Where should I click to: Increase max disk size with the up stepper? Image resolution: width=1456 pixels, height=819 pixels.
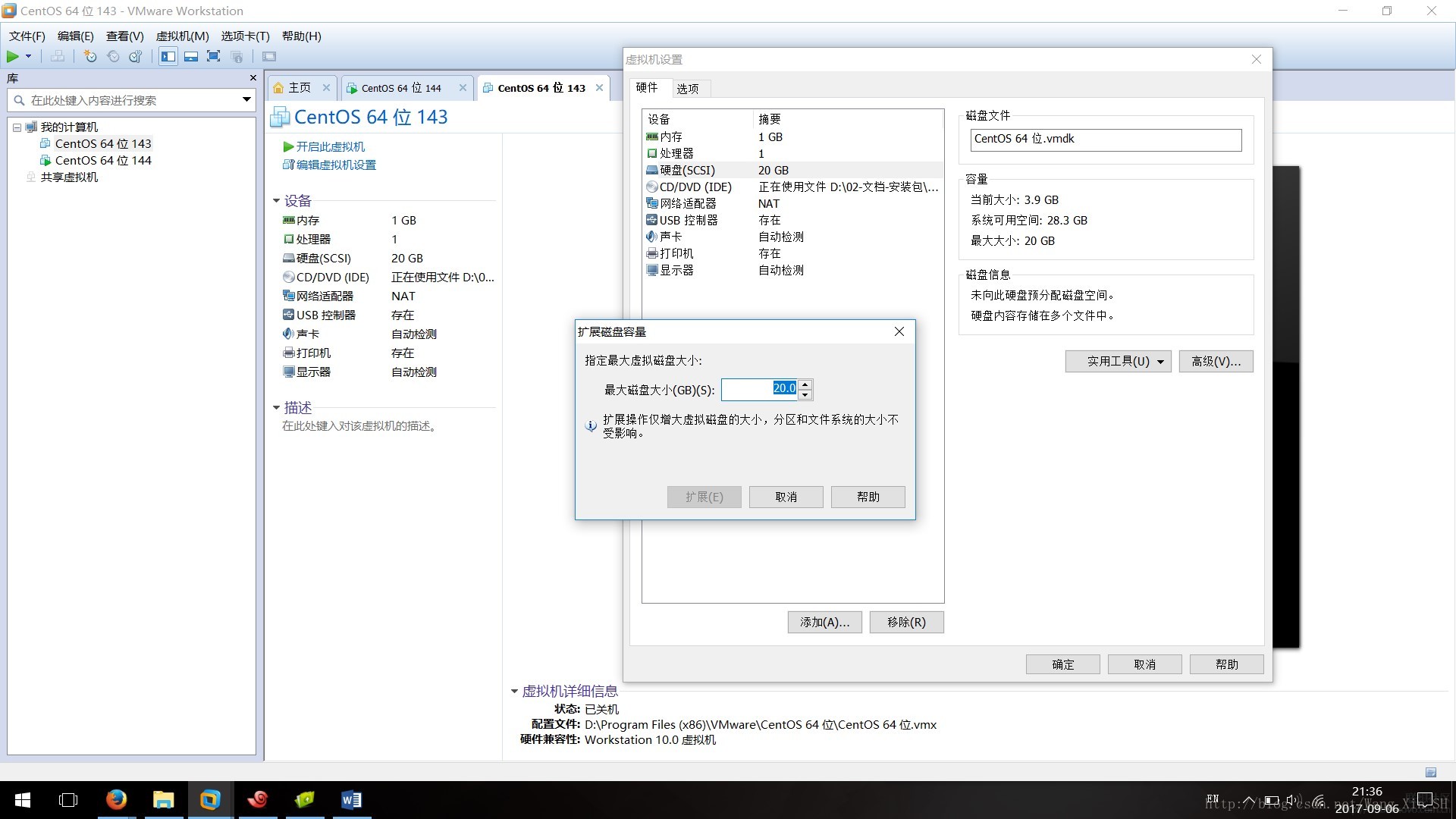(x=806, y=384)
